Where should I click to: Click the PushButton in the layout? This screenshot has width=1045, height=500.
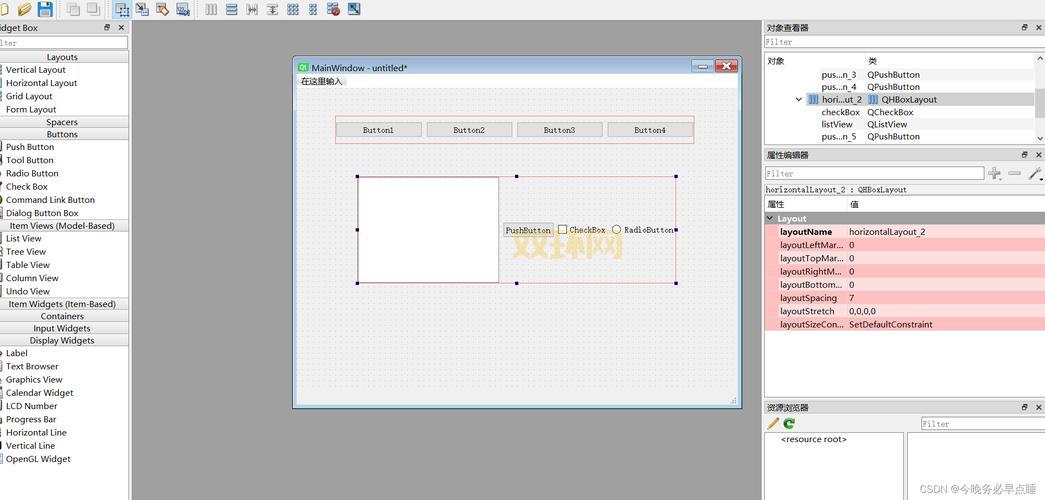click(x=527, y=230)
